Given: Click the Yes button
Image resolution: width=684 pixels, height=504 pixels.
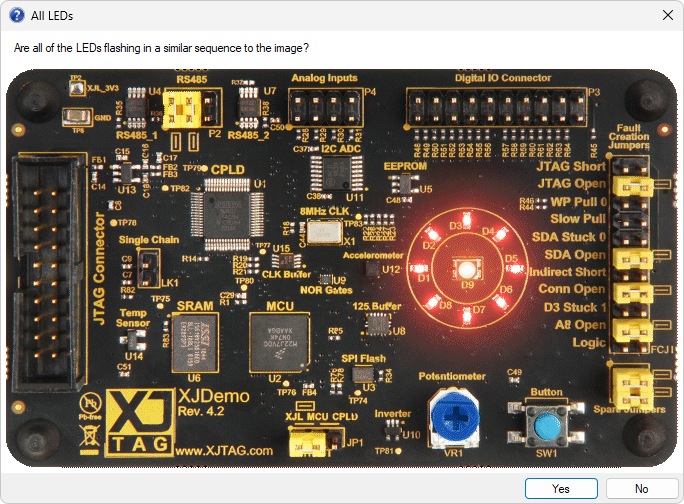Looking at the screenshot, I should [561, 488].
